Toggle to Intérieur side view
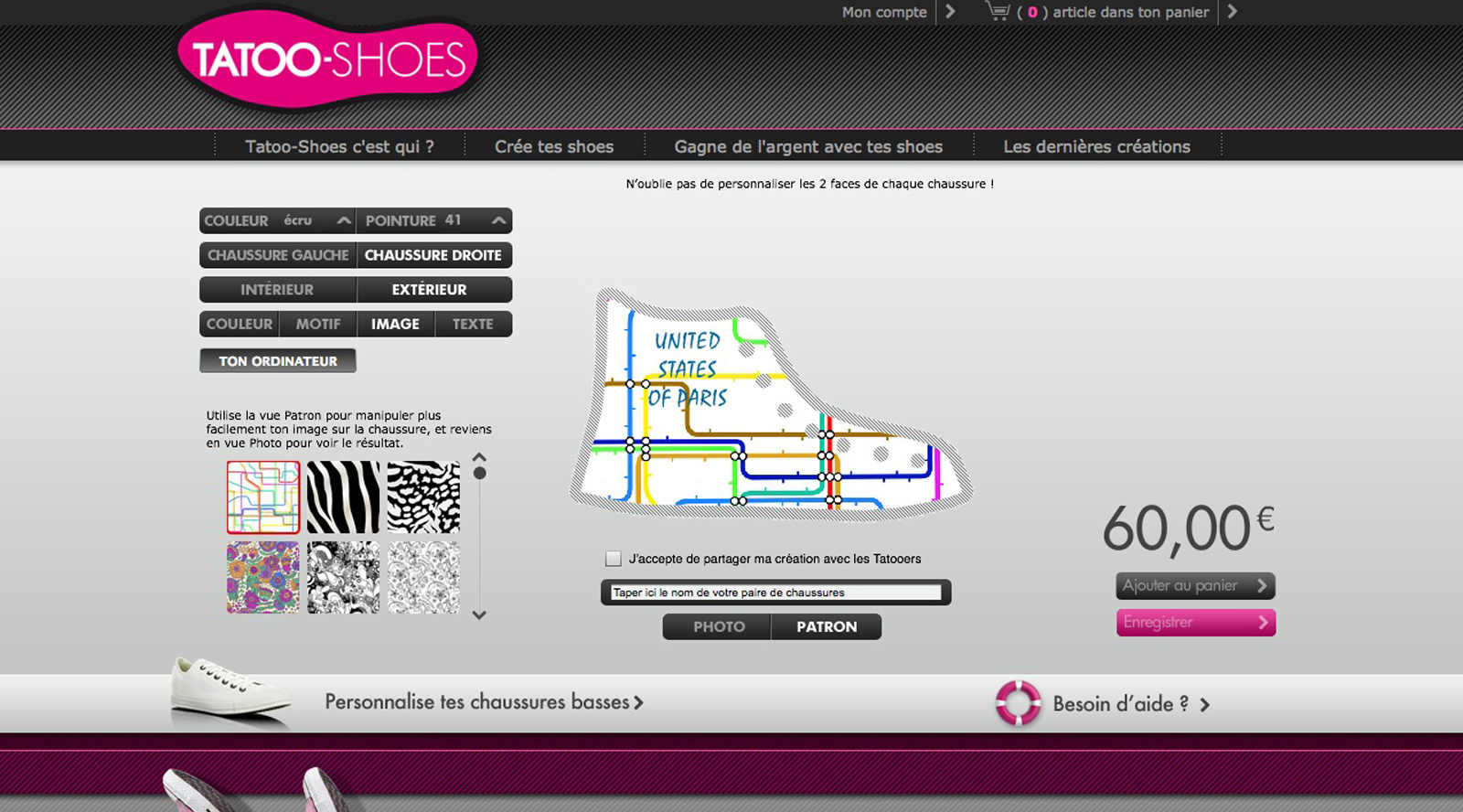 pyautogui.click(x=277, y=290)
